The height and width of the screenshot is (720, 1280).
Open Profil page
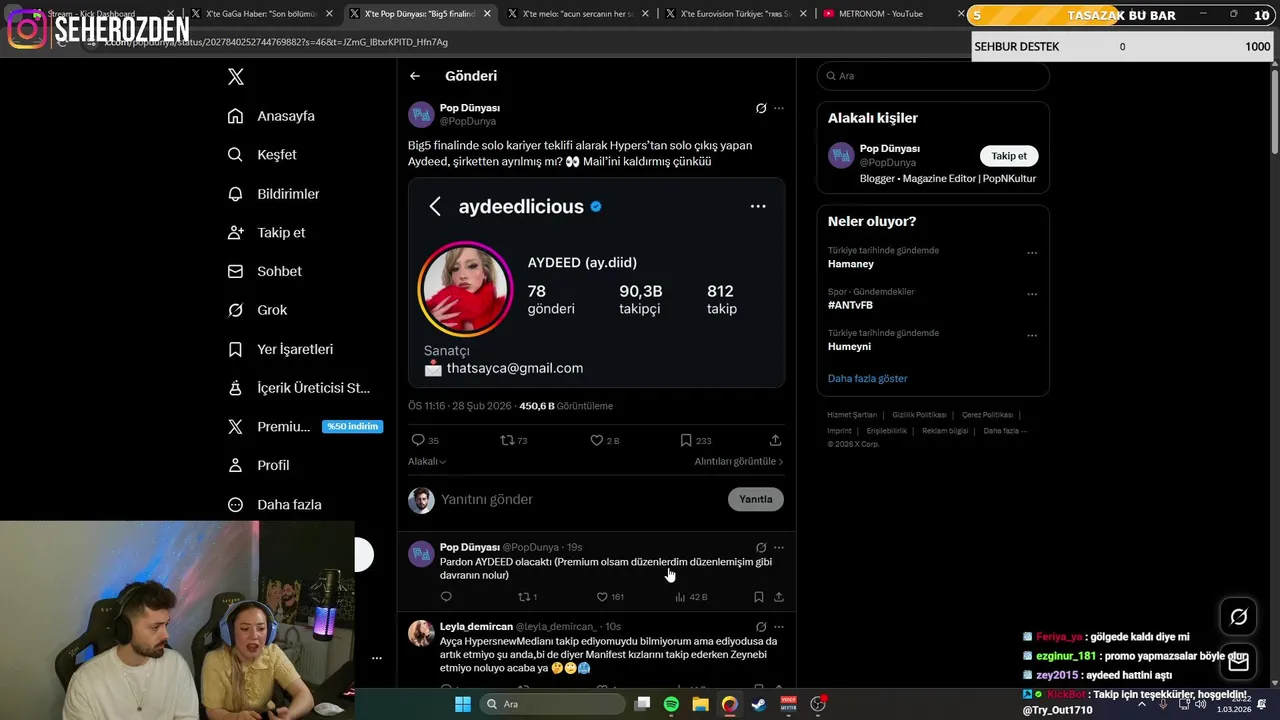258,466
